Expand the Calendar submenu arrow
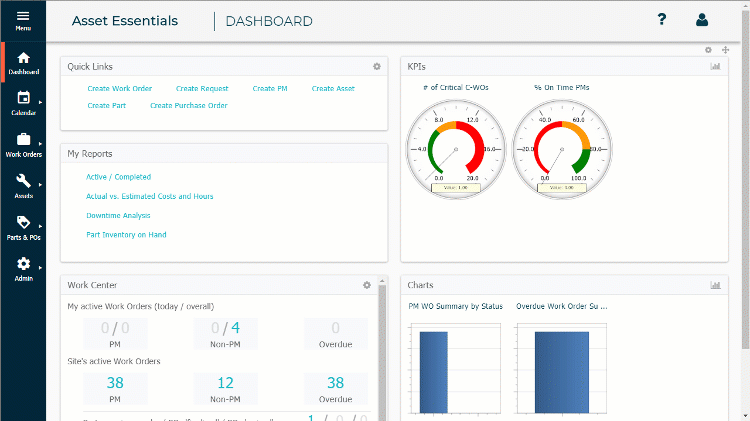Screen dimensions: 750x421 tap(40, 102)
